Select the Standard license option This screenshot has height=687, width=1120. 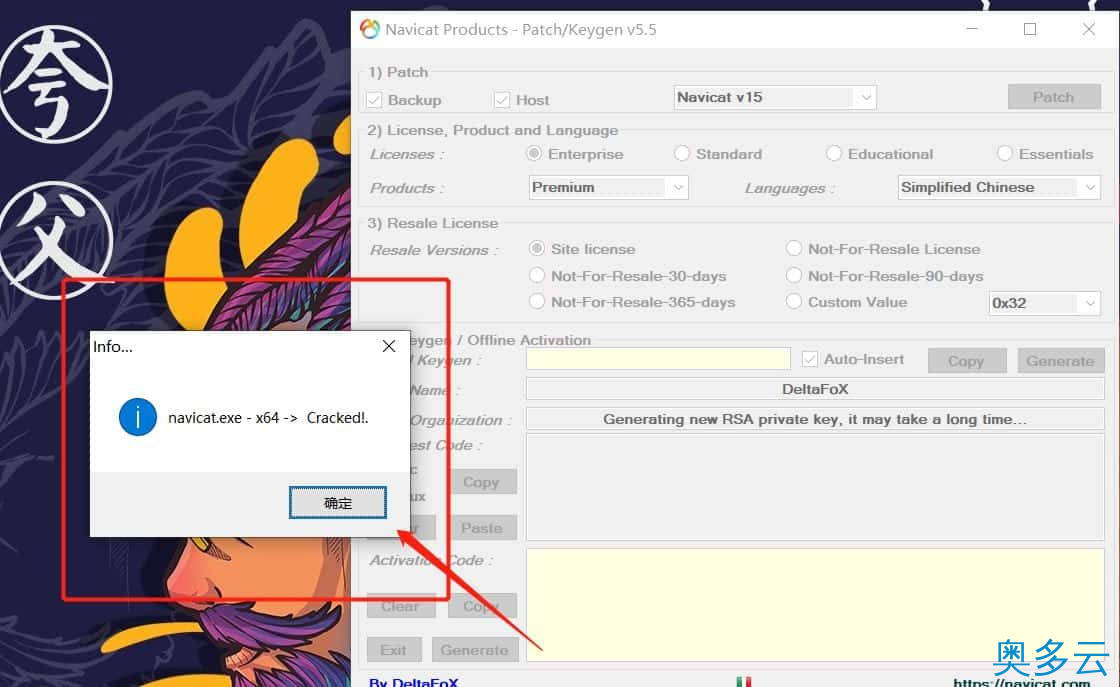point(681,154)
